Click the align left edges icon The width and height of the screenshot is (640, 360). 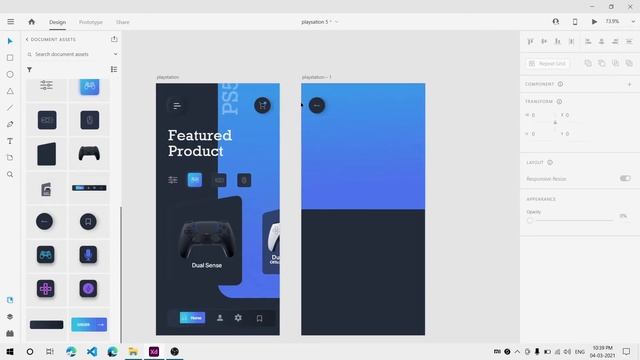pyautogui.click(x=588, y=41)
